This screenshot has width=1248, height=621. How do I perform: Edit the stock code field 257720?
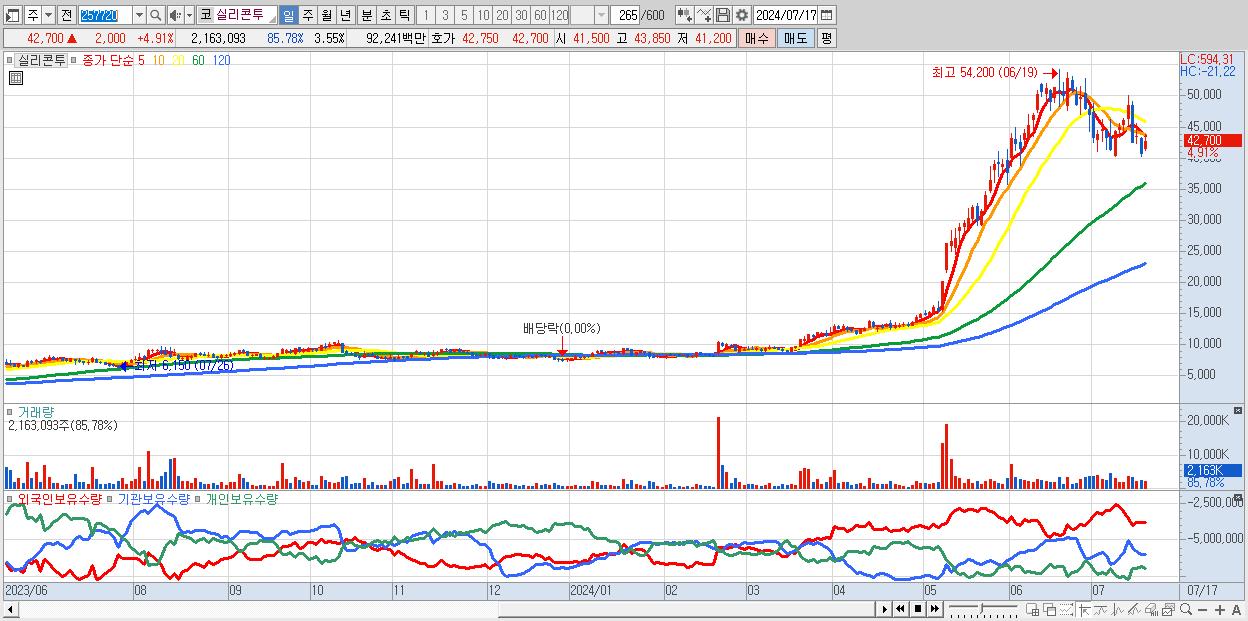click(x=105, y=15)
